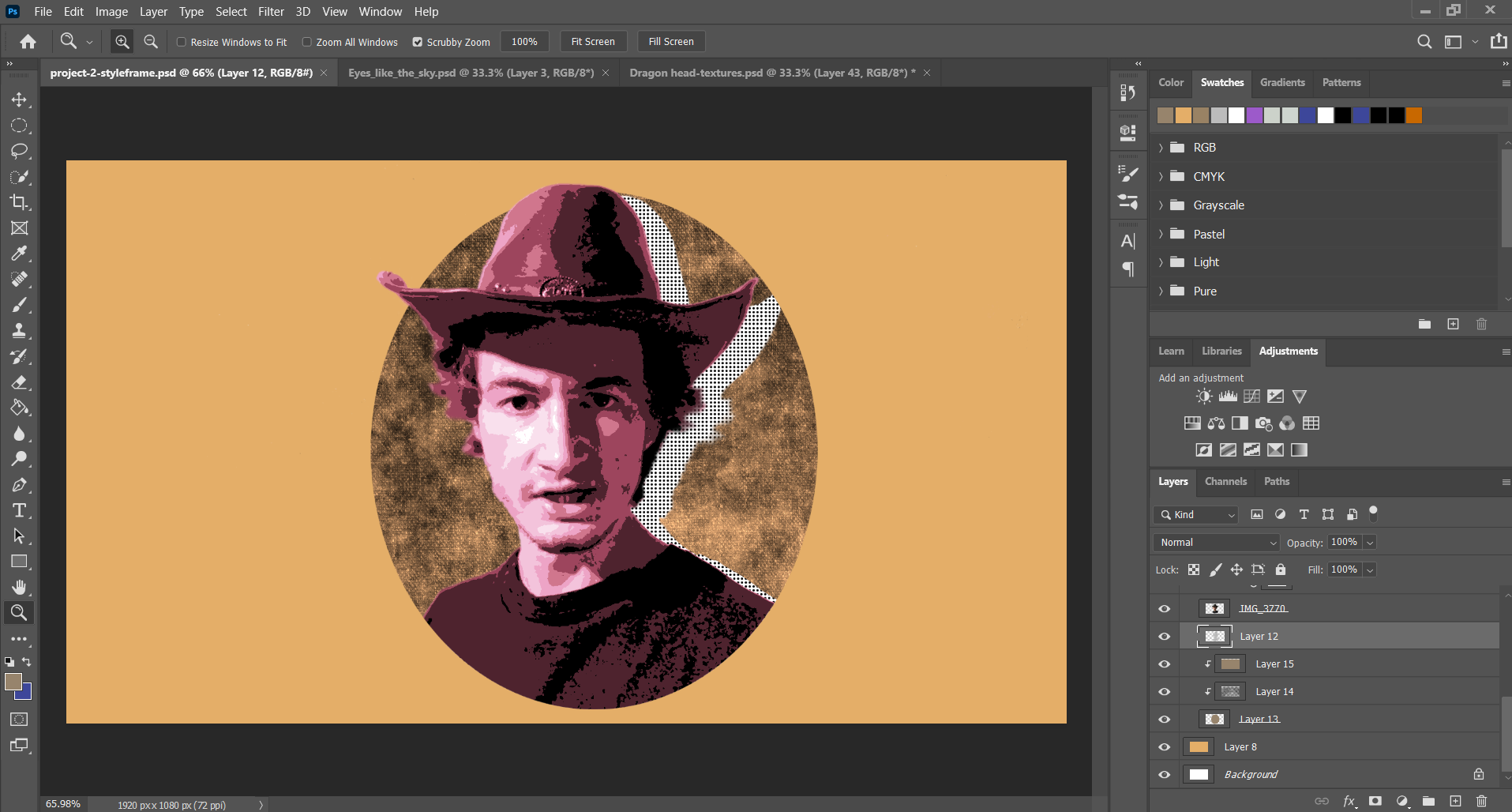Viewport: 1512px width, 812px height.
Task: Select the Pen tool
Action: 19,485
